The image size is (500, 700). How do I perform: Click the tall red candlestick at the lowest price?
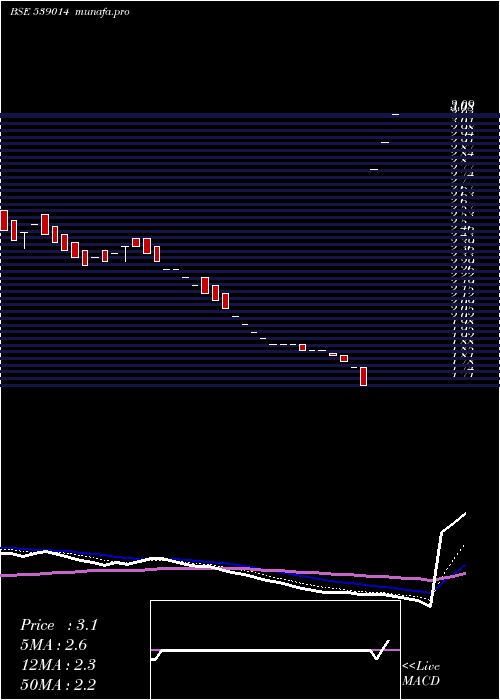[363, 376]
